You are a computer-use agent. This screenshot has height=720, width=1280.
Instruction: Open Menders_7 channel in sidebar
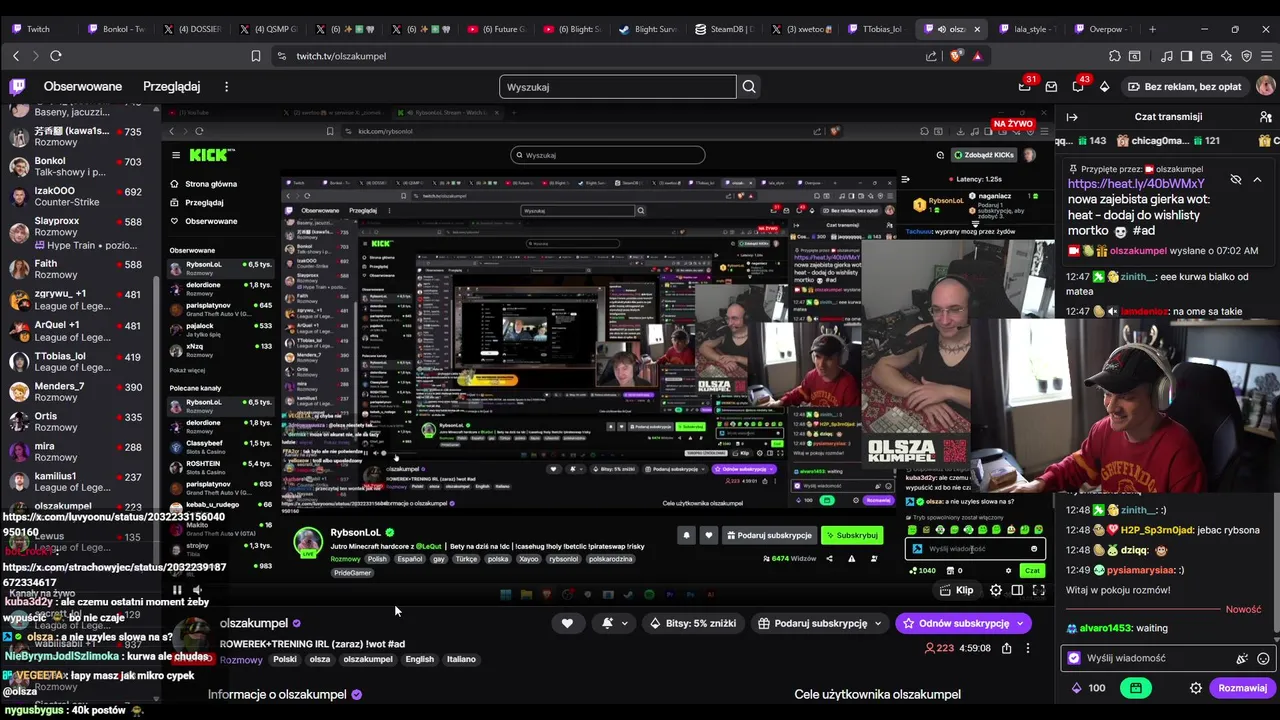(x=80, y=391)
